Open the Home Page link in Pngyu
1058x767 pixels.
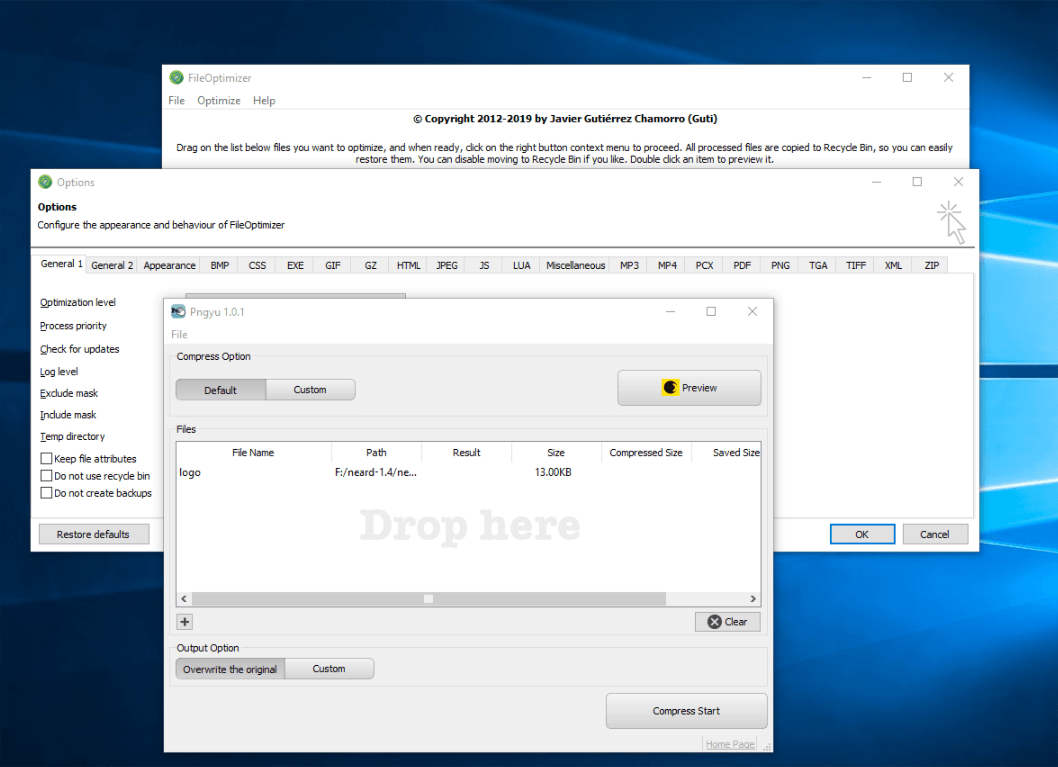pos(729,744)
